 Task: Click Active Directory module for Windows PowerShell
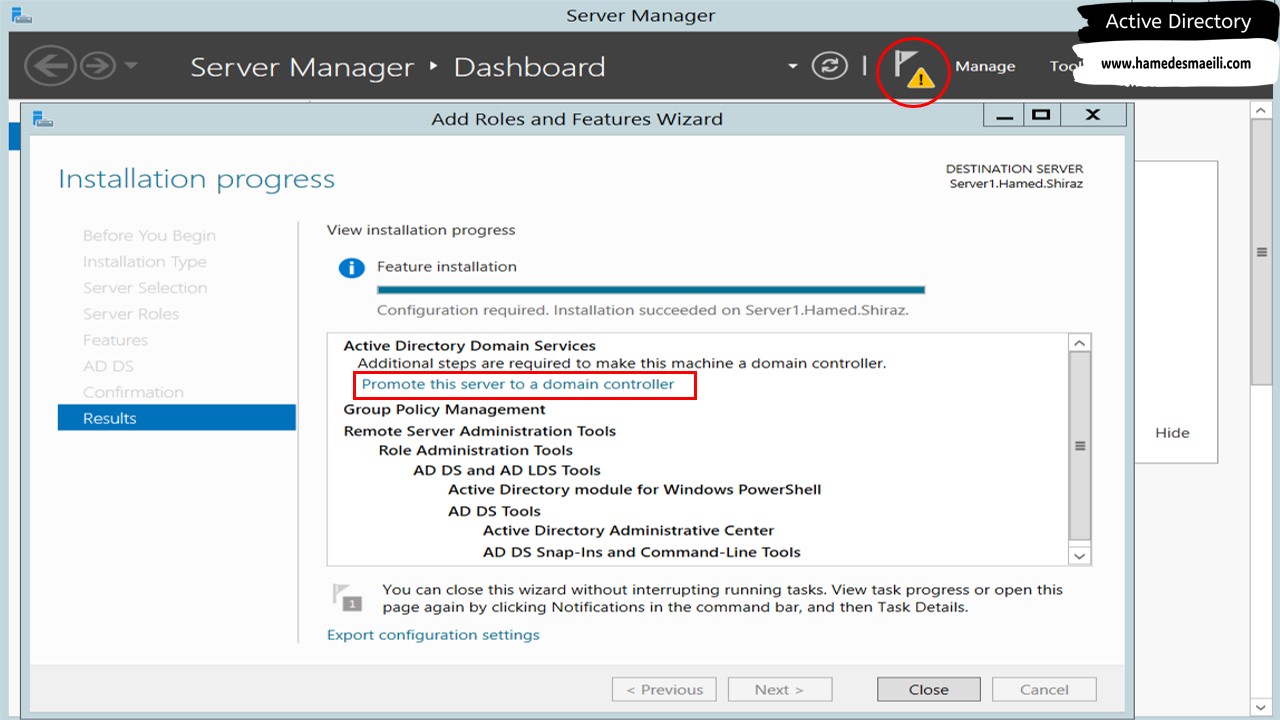(x=634, y=490)
